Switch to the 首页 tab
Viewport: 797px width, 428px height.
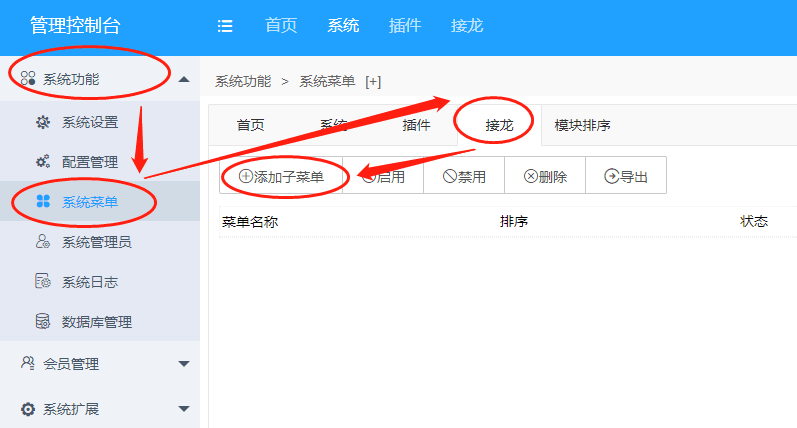tap(250, 125)
